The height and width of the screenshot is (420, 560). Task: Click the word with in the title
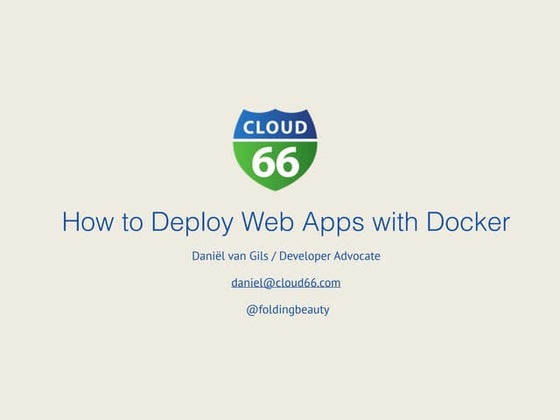click(x=395, y=221)
